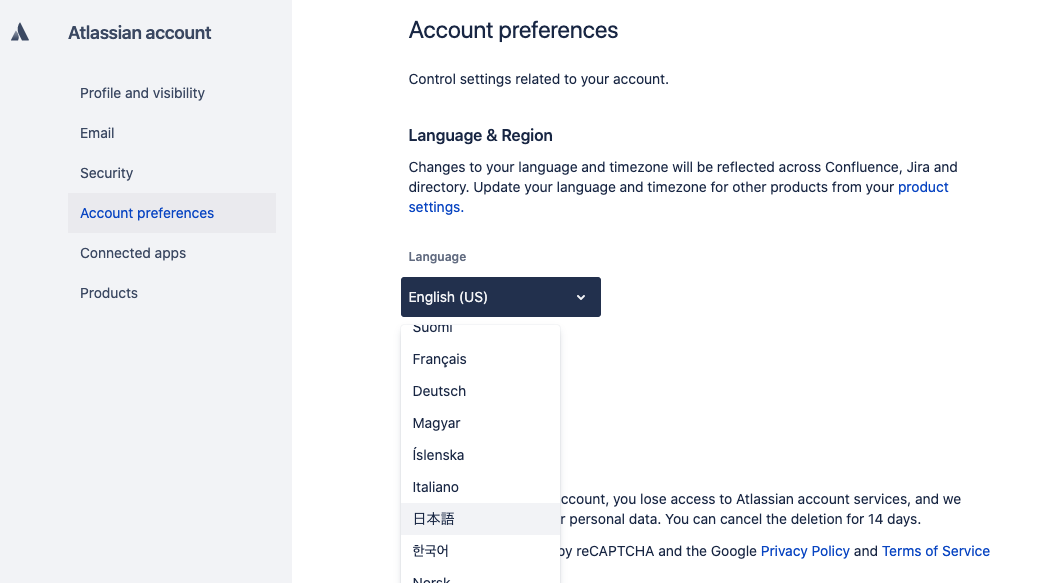This screenshot has height=583, width=1039.
Task: Click the language dropdown chevron arrow
Action: coord(581,297)
